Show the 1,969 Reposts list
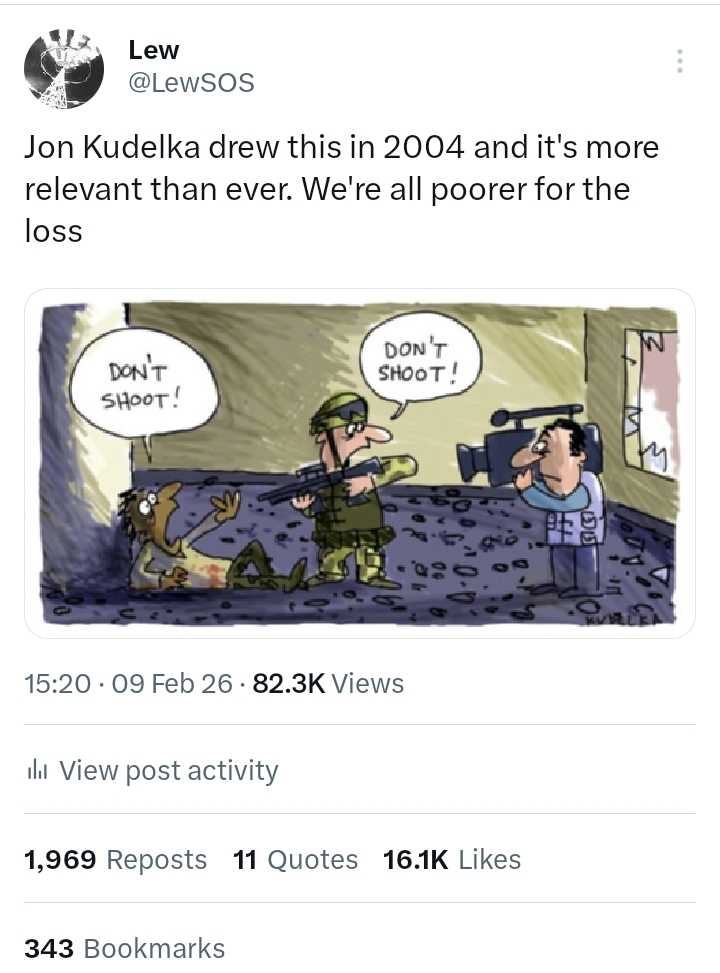720x973 pixels. [115, 860]
